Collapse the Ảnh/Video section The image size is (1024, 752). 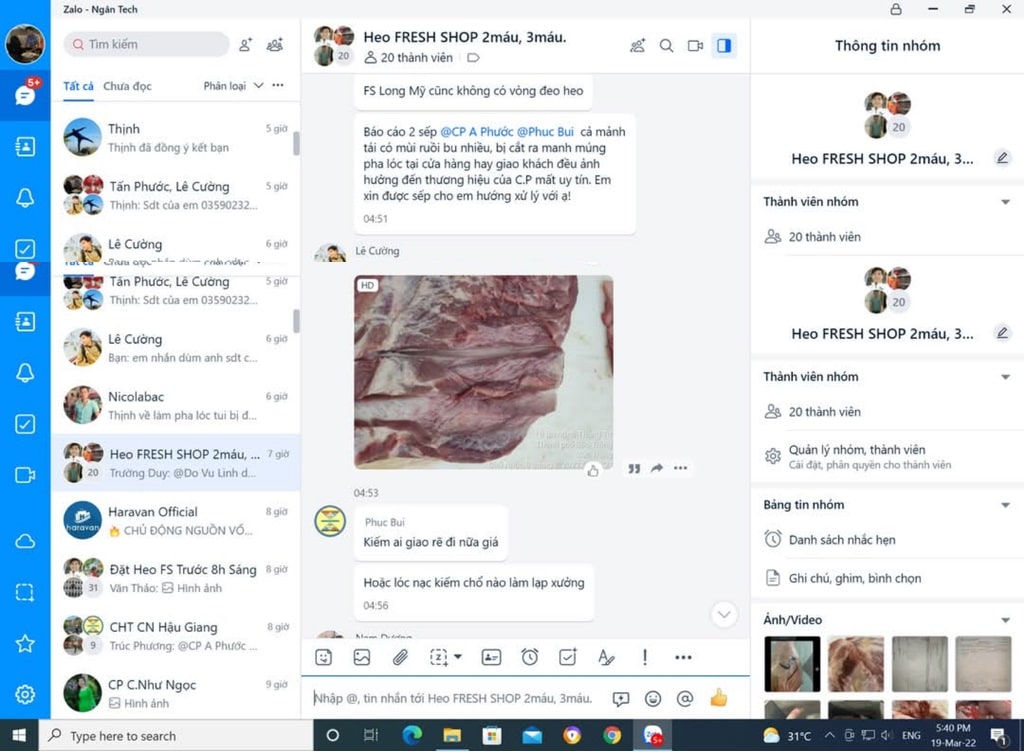[x=1006, y=620]
